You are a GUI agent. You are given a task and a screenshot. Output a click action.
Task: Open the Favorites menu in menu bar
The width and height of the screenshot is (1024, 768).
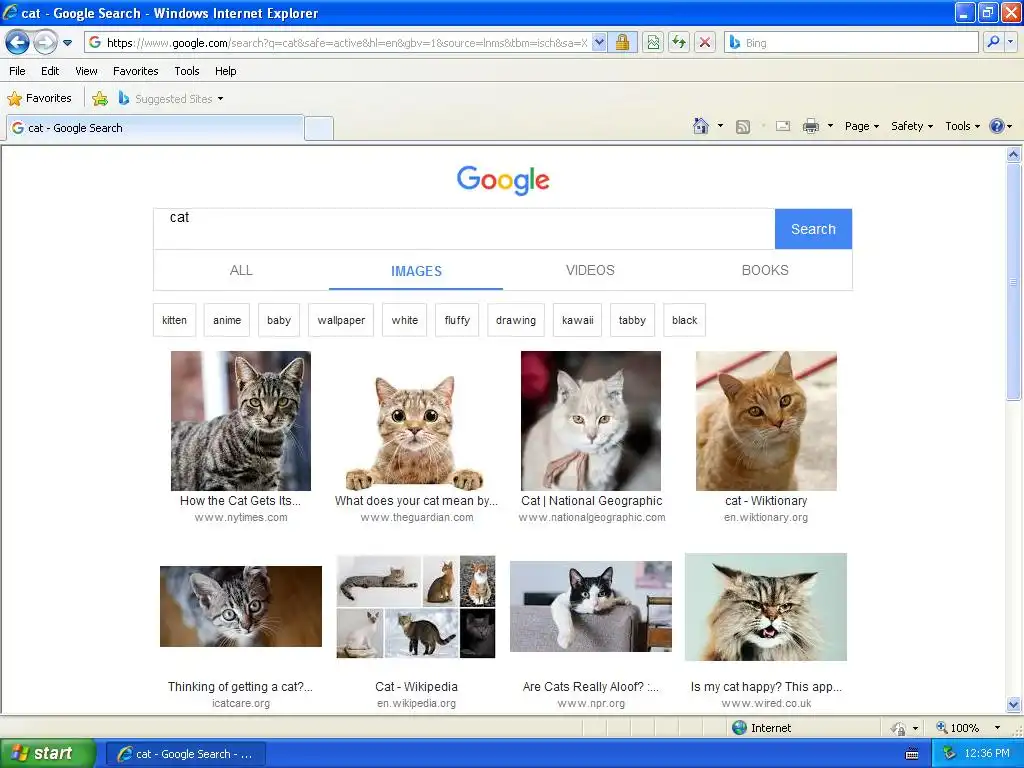tap(135, 71)
